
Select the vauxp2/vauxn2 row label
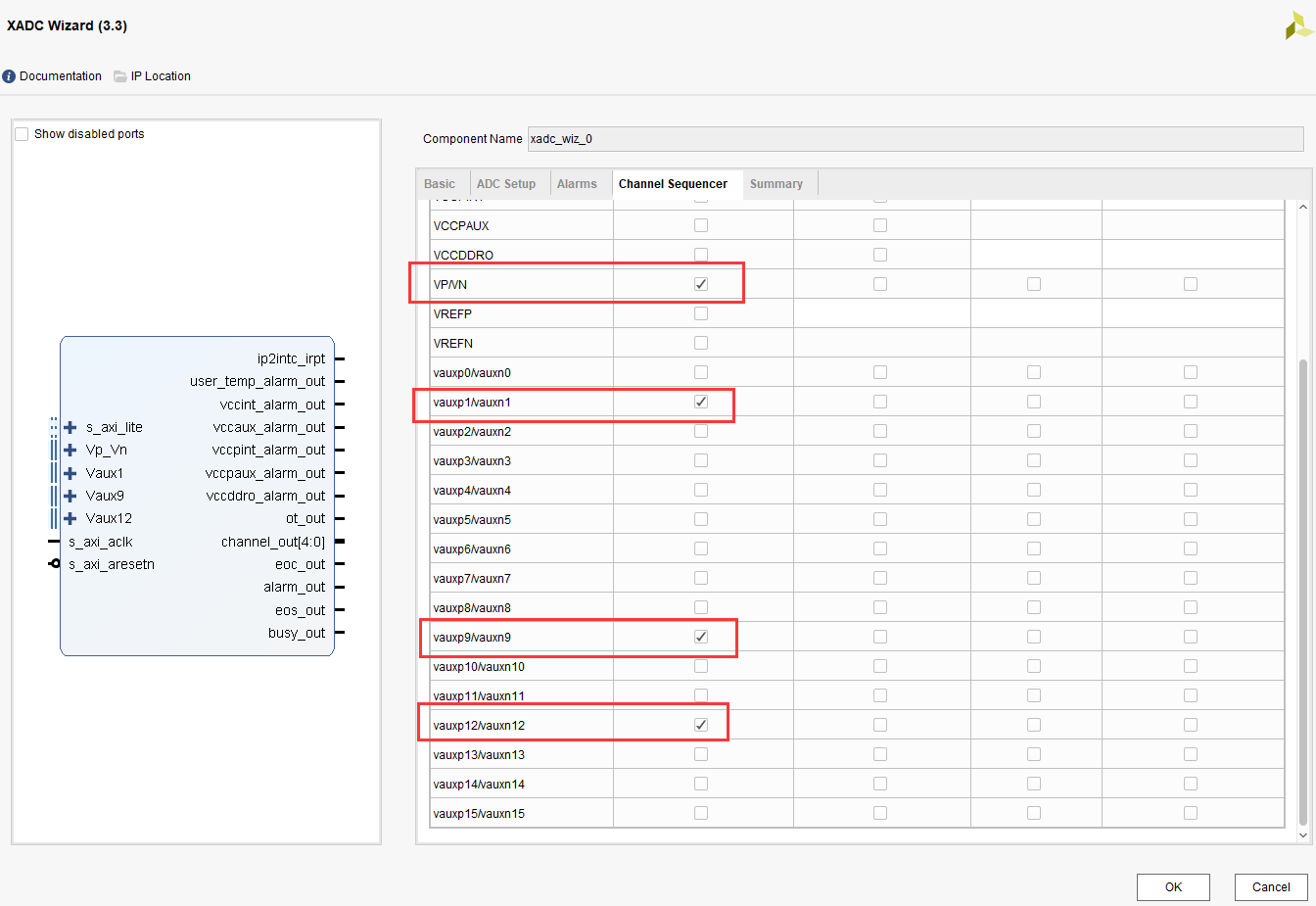point(472,432)
